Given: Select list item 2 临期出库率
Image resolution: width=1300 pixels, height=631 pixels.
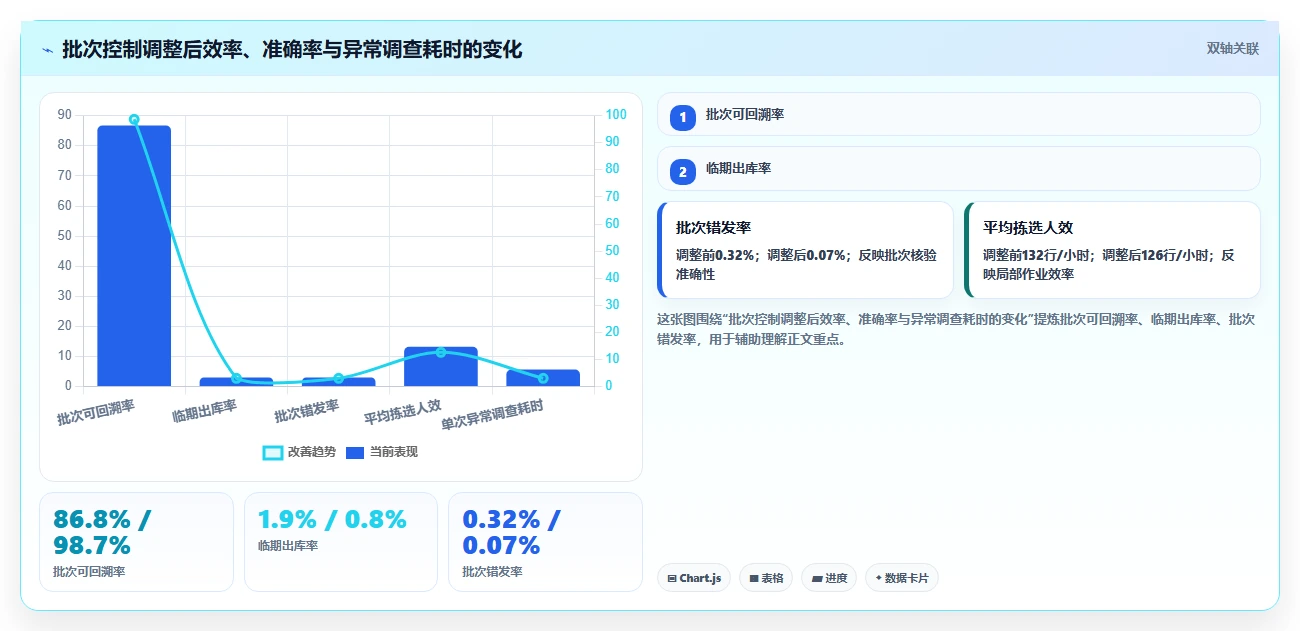Looking at the screenshot, I should point(958,169).
